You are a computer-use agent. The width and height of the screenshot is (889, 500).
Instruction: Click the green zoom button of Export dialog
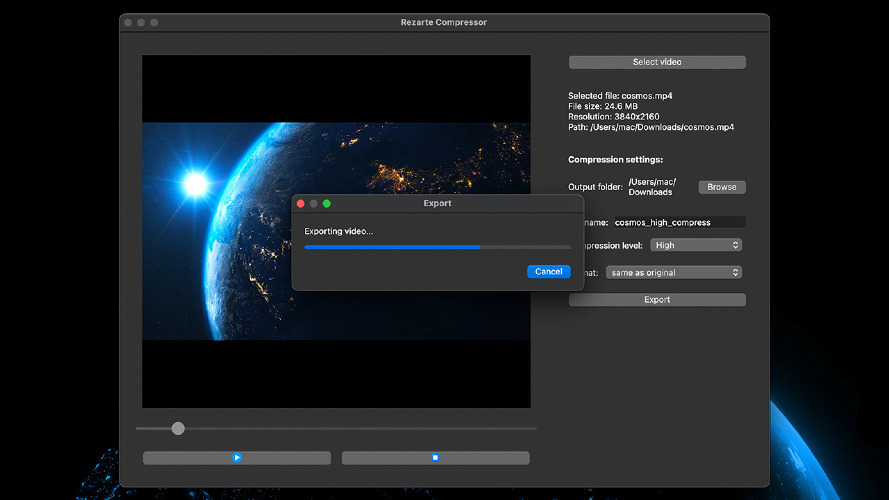point(327,204)
